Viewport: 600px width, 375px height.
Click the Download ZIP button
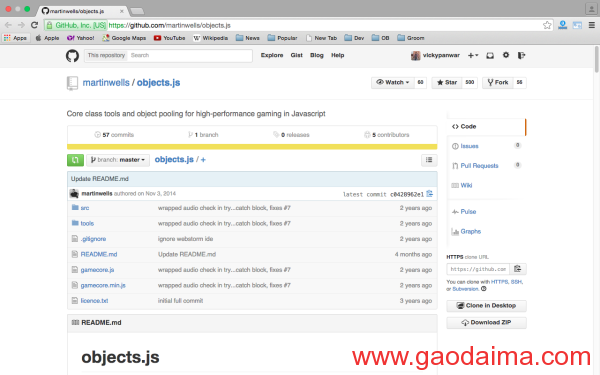[486, 323]
